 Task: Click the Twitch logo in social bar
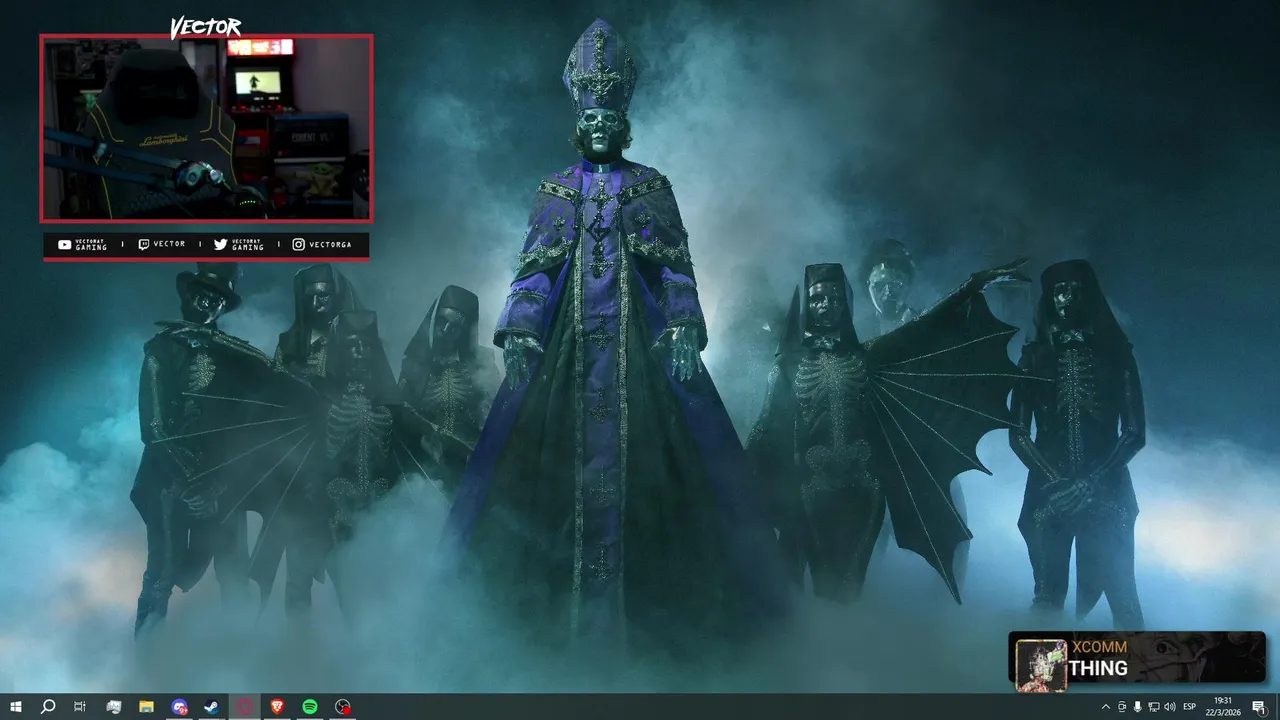[x=144, y=245]
